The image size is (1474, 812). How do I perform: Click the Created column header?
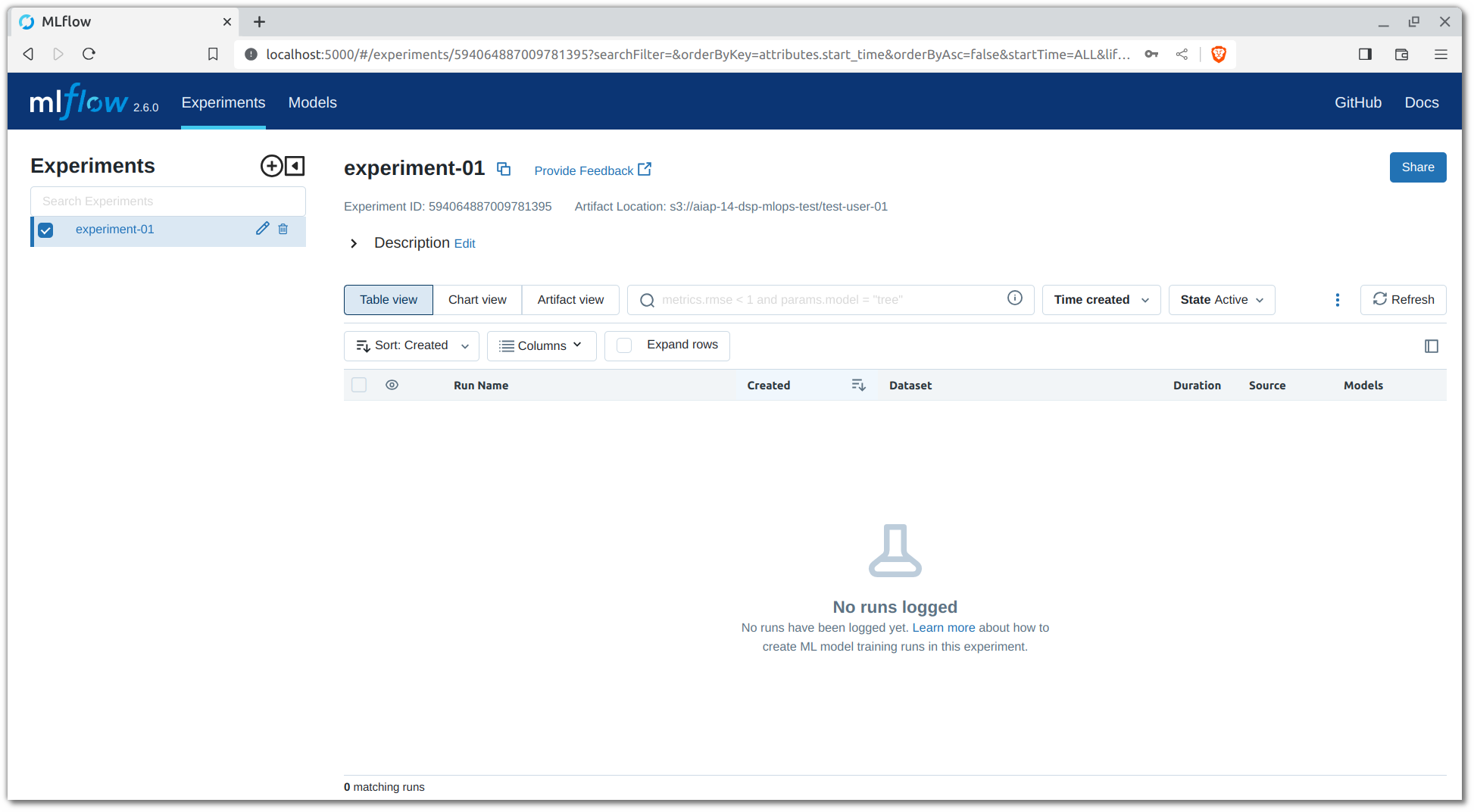769,386
